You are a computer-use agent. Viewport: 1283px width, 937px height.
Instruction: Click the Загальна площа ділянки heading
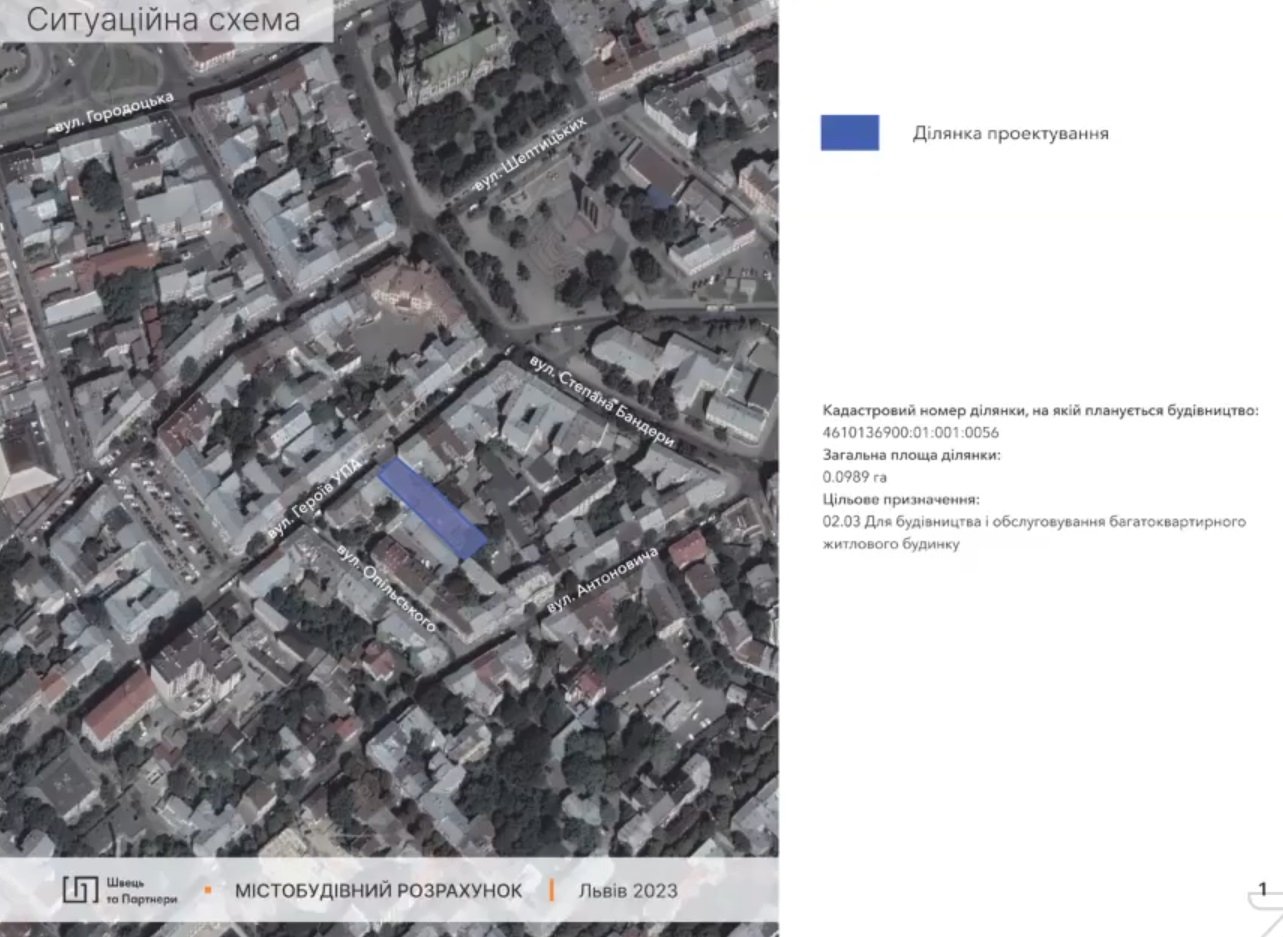pos(911,455)
